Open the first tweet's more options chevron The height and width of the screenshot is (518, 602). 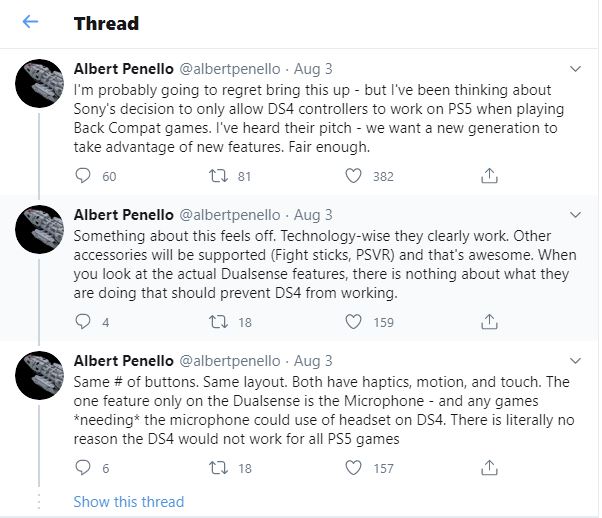(575, 69)
